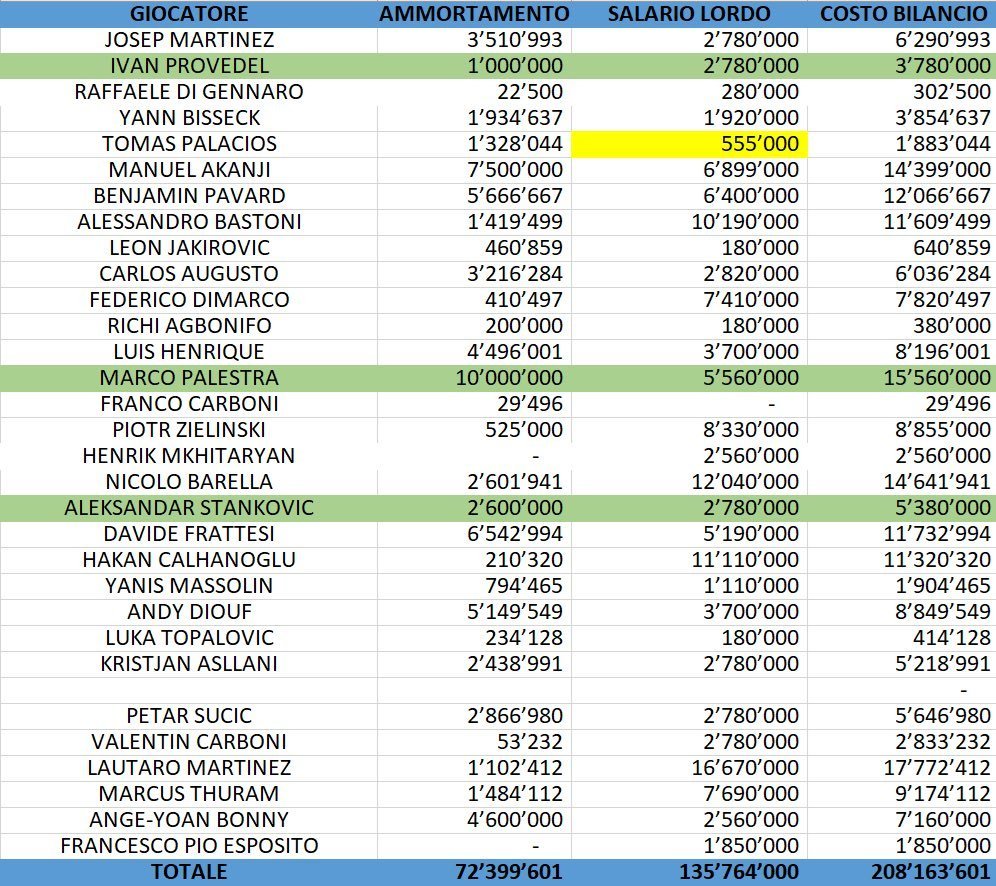Select the TOMAS PALACIOS name cell

189,144
